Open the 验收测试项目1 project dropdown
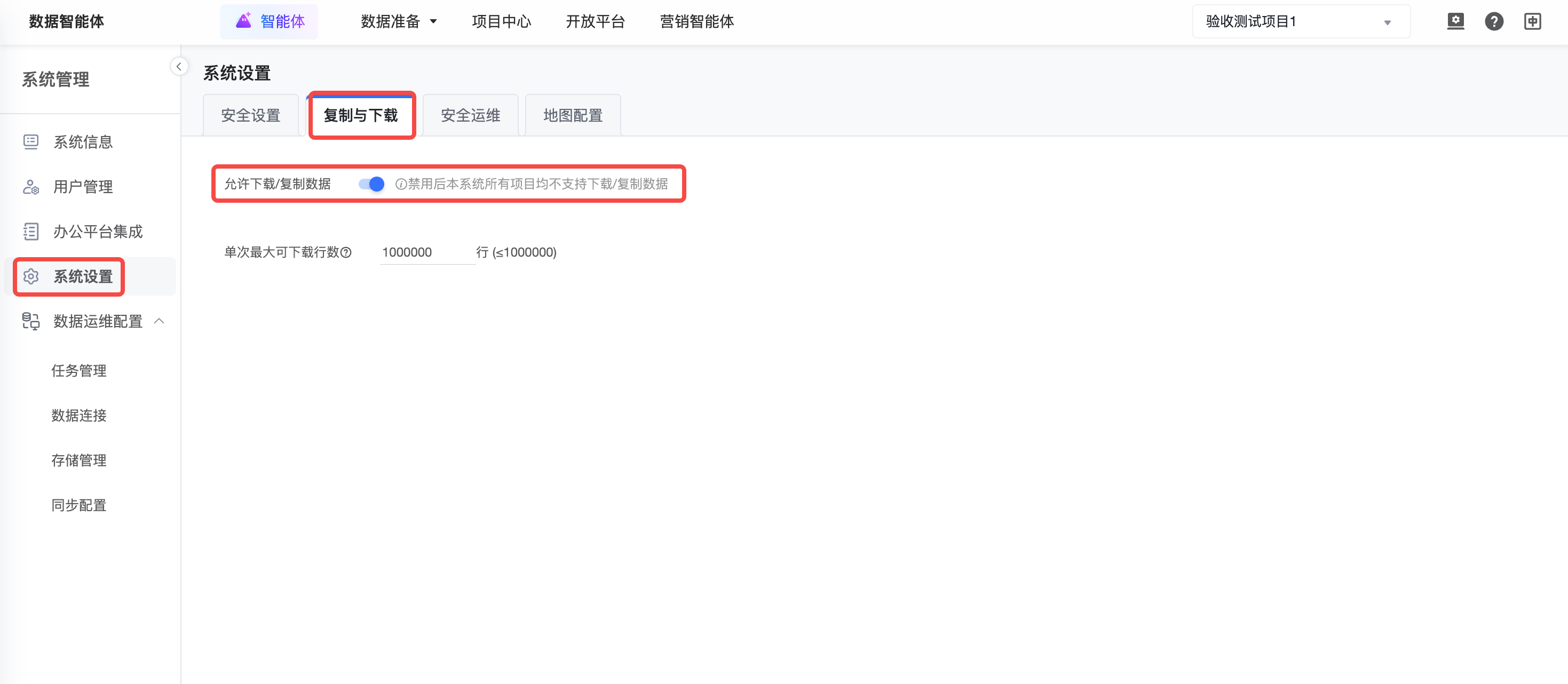This screenshot has width=1568, height=684. (1301, 21)
